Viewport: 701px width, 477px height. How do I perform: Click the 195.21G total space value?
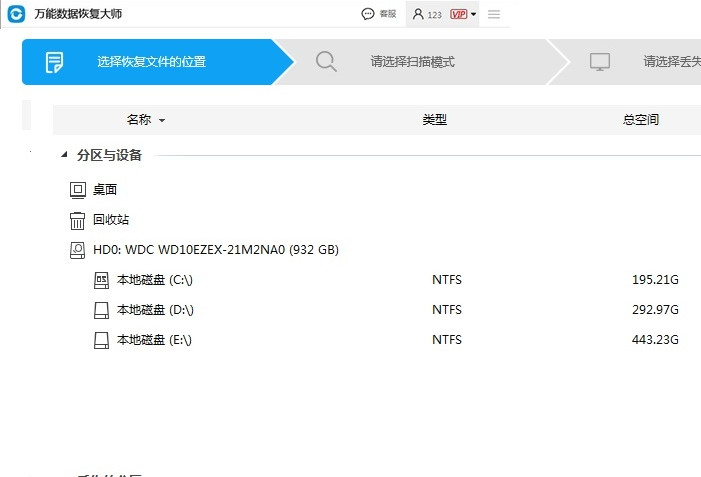(655, 280)
